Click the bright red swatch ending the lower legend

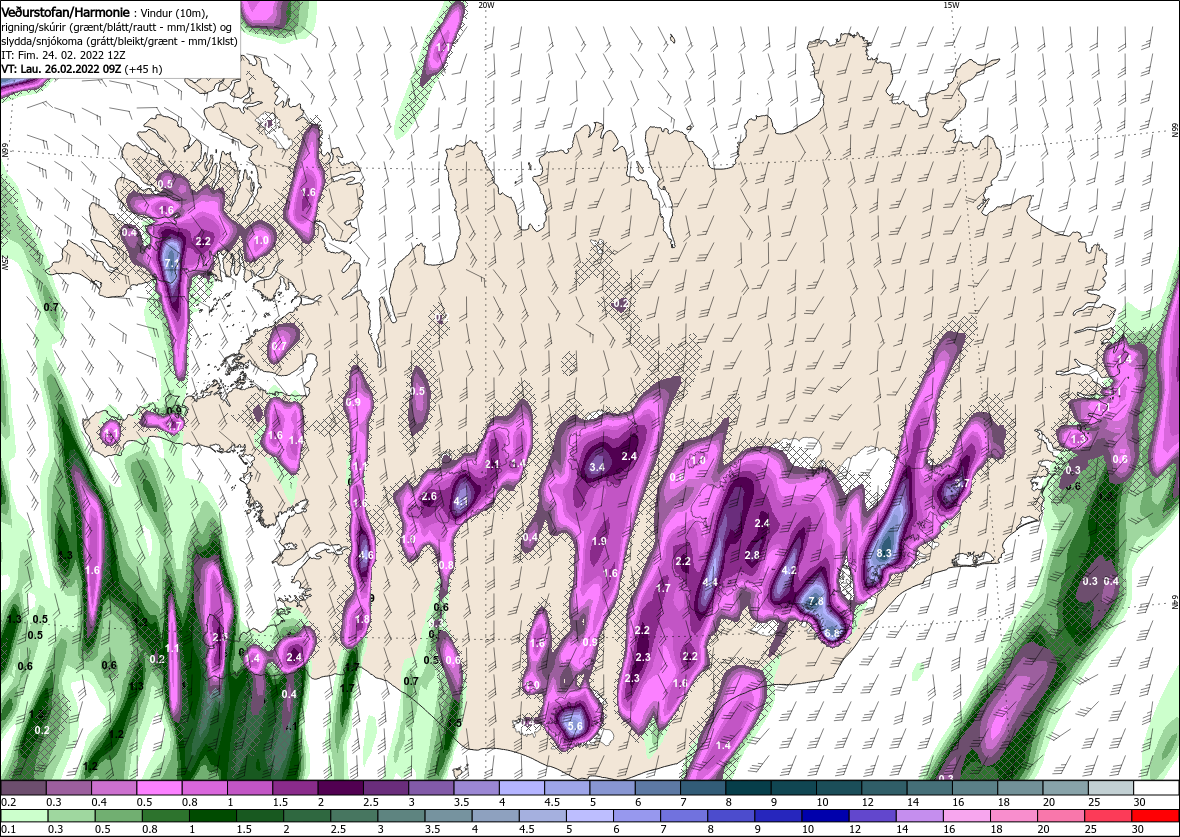pos(1154,817)
